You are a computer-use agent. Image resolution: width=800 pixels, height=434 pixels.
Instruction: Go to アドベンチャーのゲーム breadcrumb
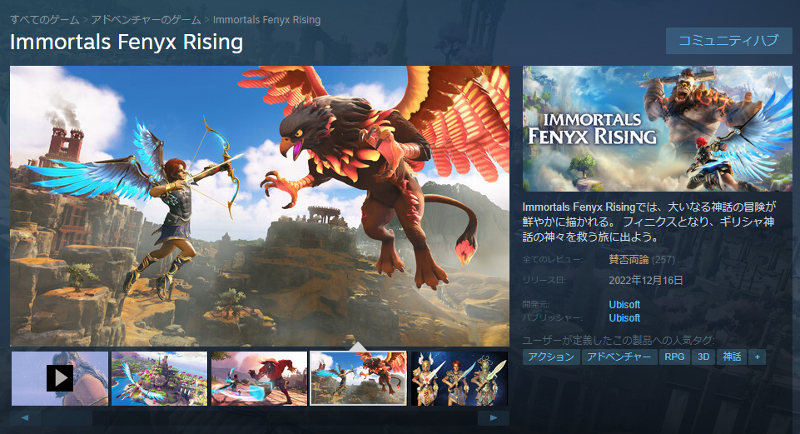146,20
